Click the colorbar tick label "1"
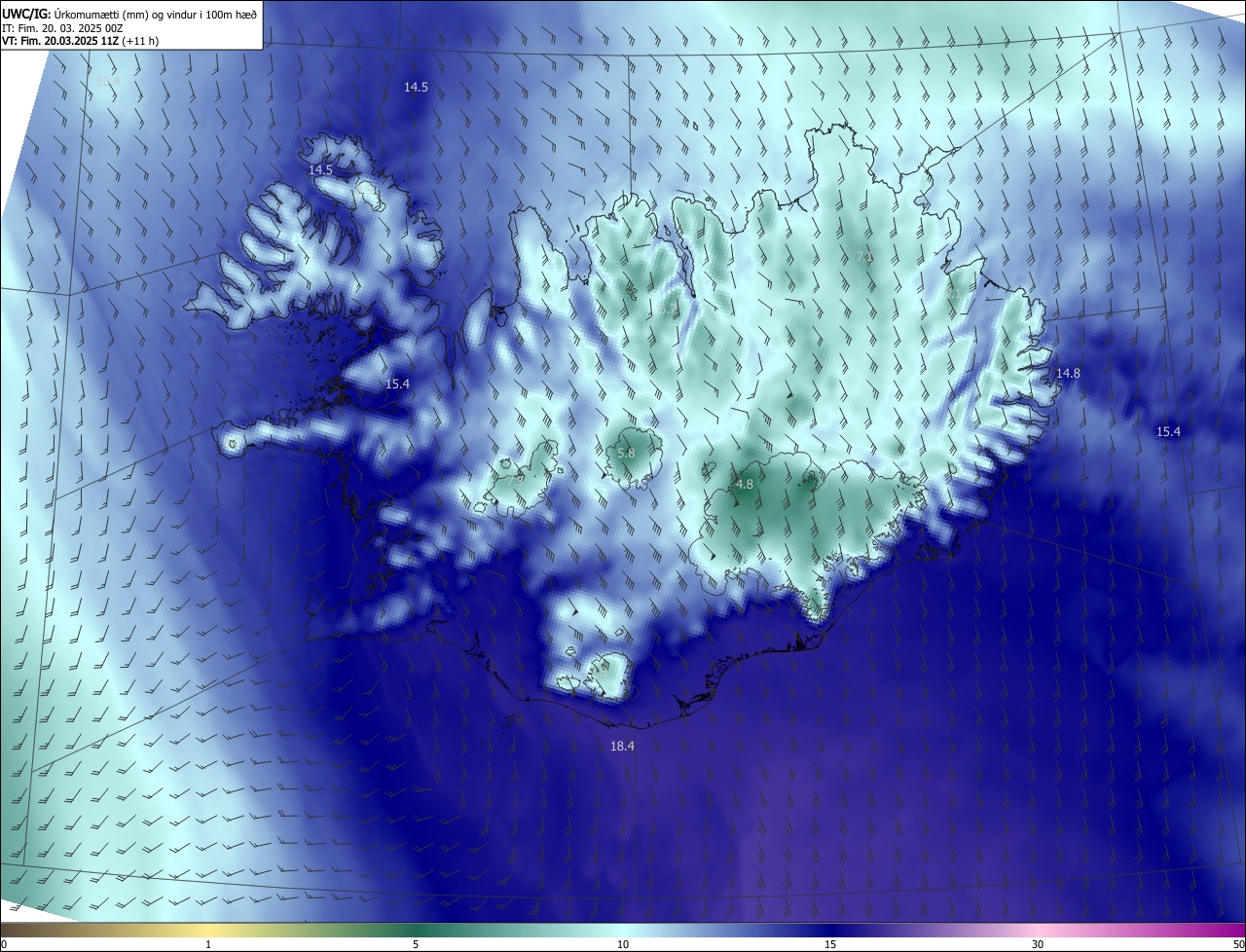This screenshot has width=1246, height=952. [x=208, y=944]
